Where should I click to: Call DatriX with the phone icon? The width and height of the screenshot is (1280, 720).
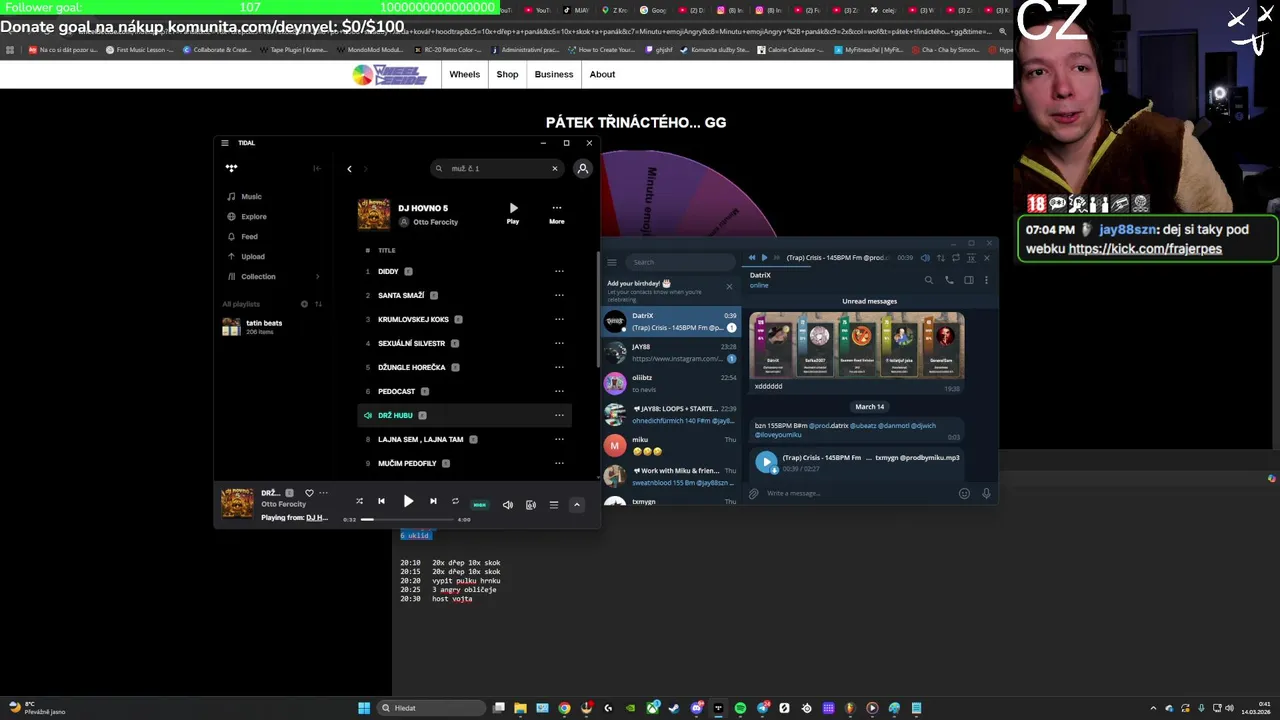pyautogui.click(x=949, y=280)
